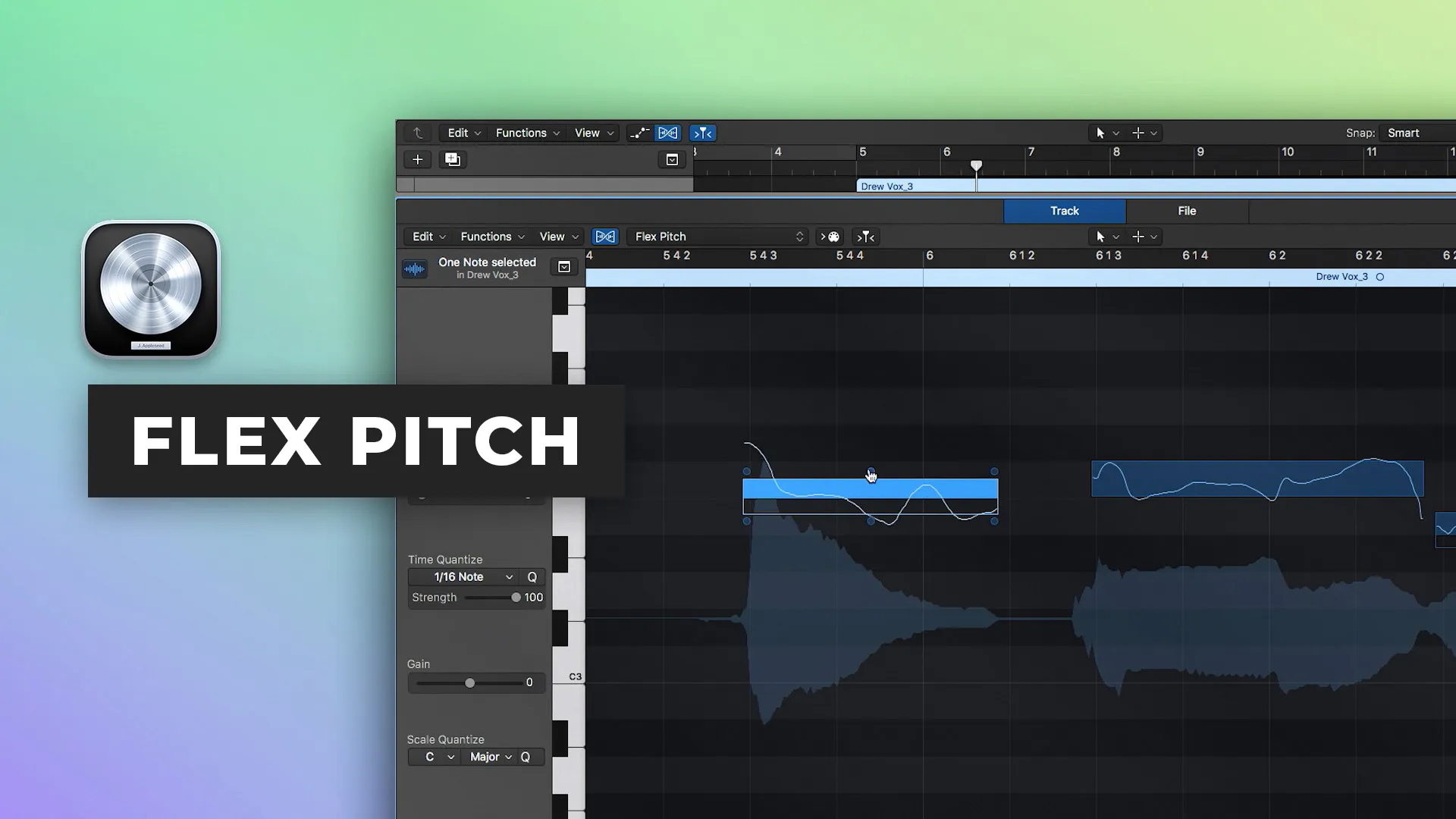Click the back arrow icon in main toolbar
The height and width of the screenshot is (819, 1456).
417,133
